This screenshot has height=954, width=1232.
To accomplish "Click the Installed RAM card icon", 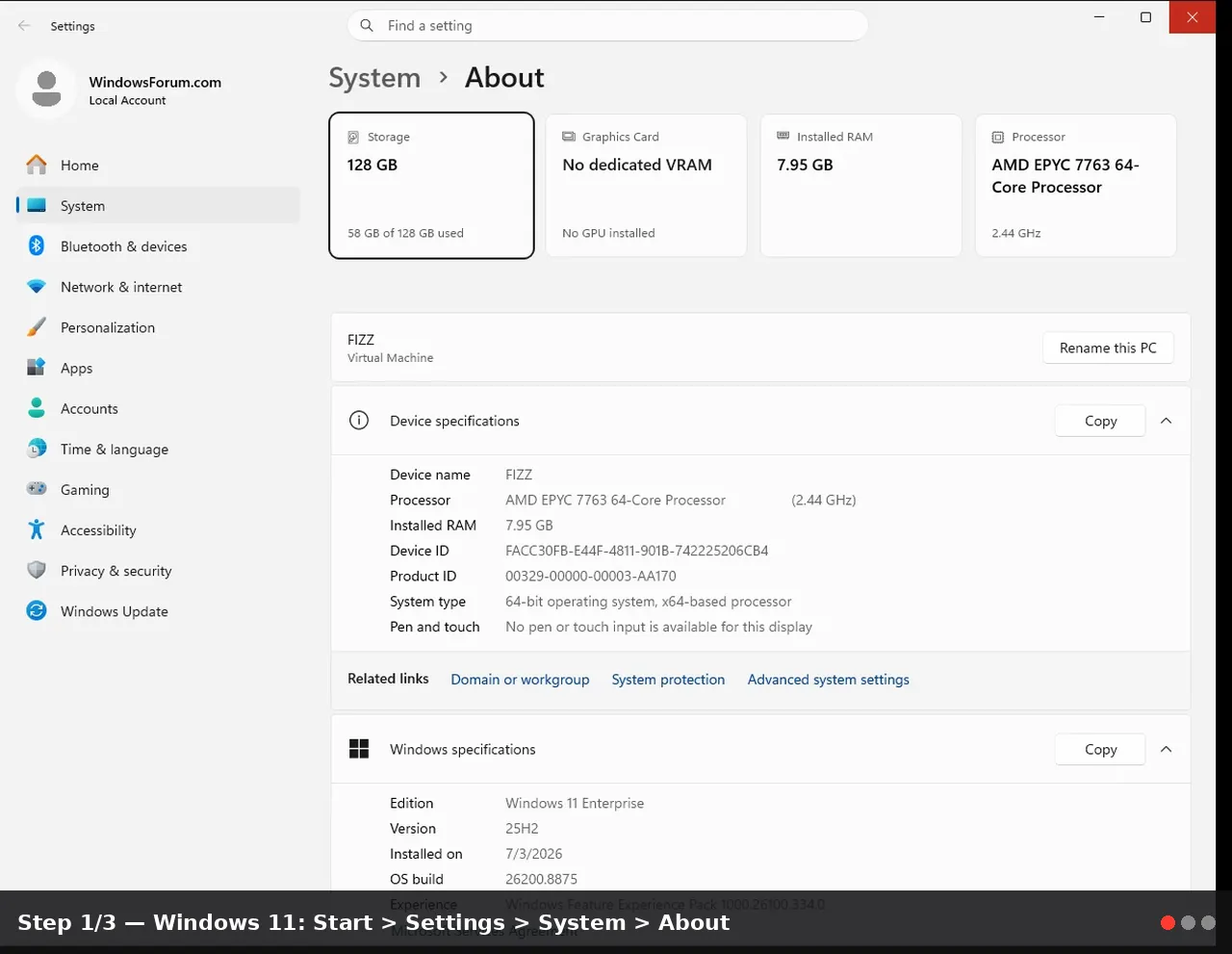I will pyautogui.click(x=783, y=137).
